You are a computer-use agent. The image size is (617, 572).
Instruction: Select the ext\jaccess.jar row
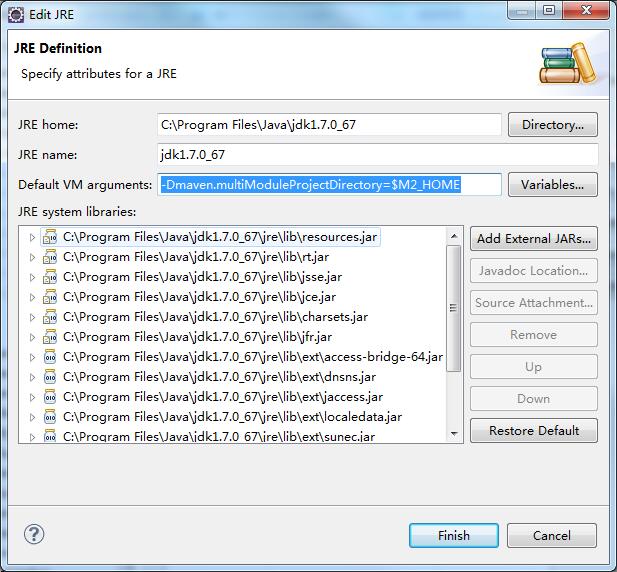tap(223, 397)
